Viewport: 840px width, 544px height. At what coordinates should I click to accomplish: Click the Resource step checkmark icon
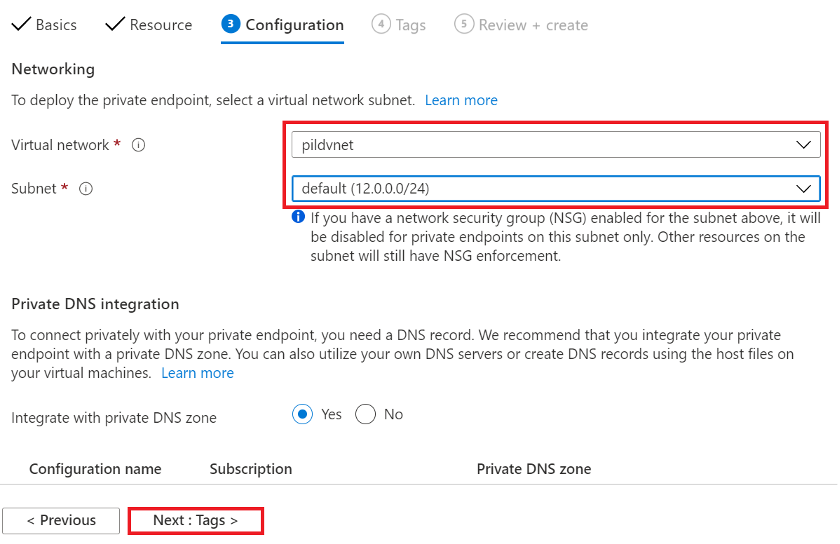(x=115, y=24)
